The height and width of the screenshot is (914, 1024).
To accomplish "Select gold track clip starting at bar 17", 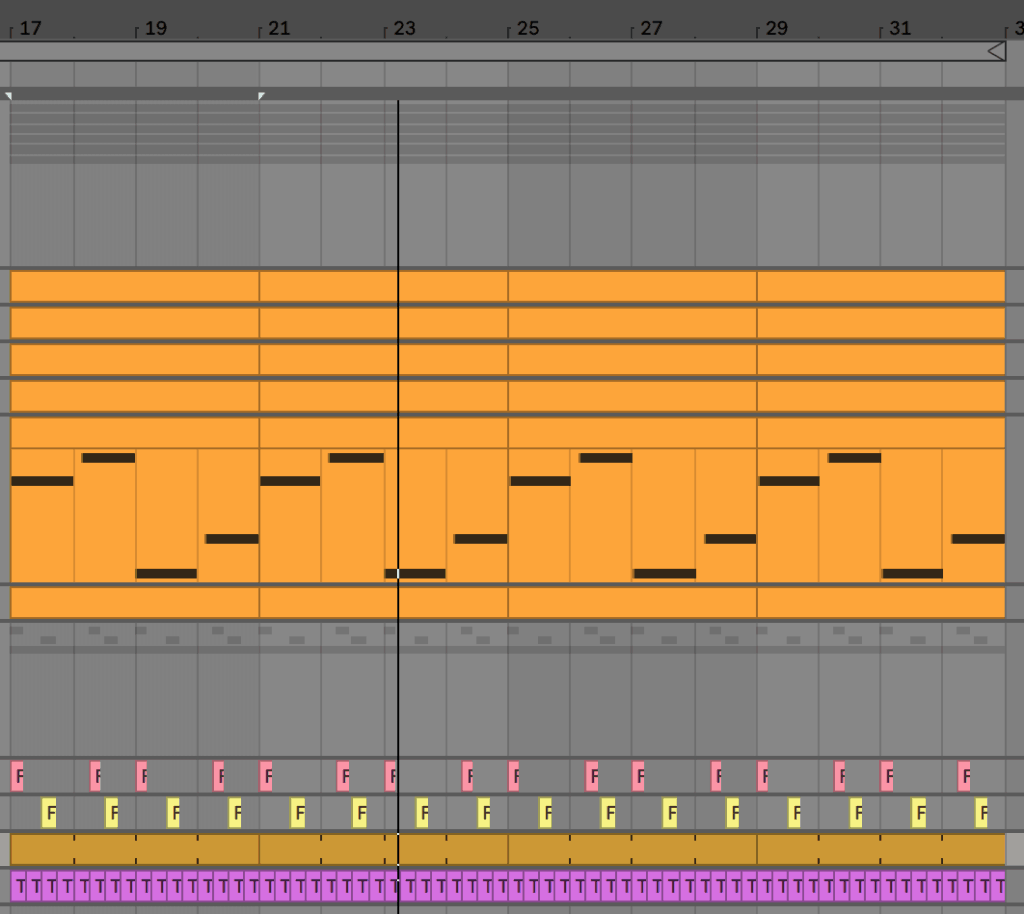I will 135,849.
